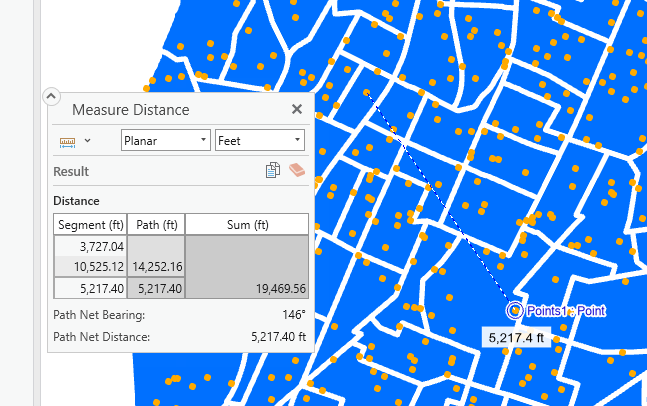Click the Path (ft) column header
Screen dimensions: 647x406
point(156,224)
